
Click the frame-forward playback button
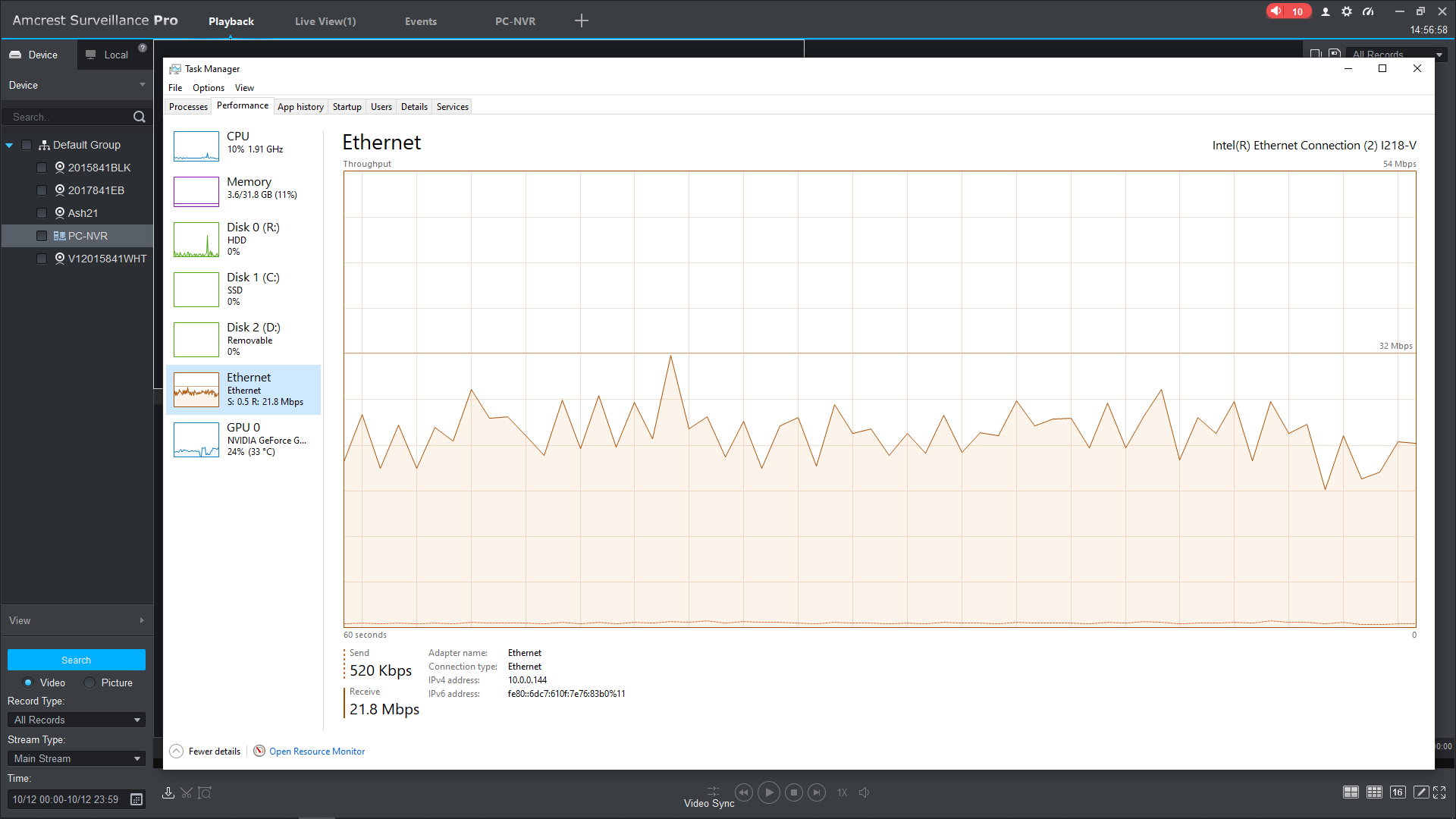point(817,792)
